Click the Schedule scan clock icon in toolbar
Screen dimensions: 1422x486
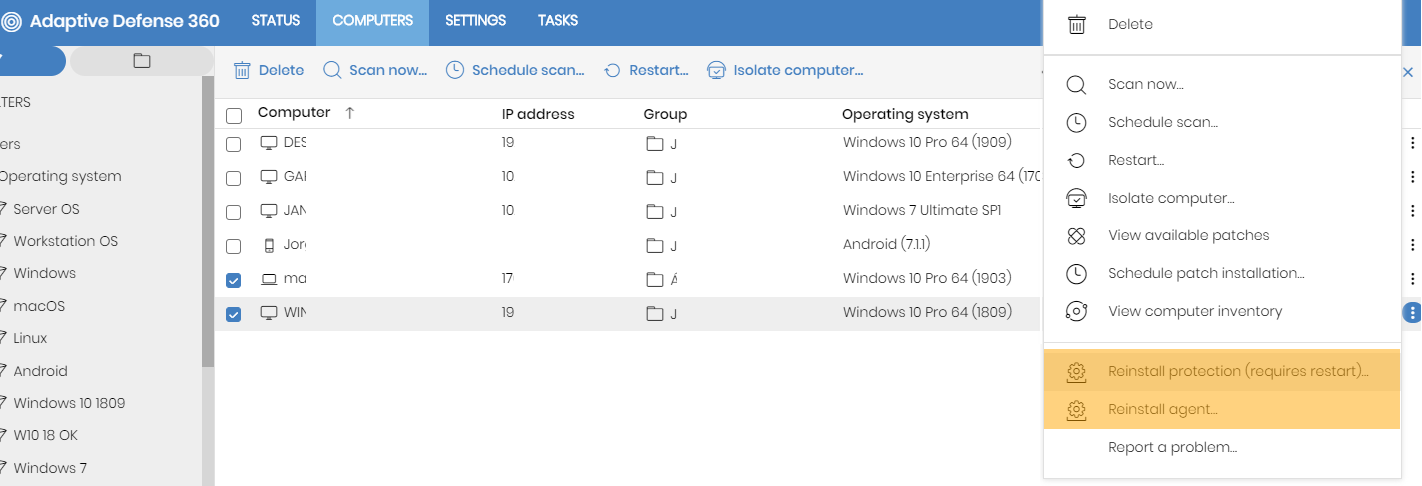(455, 70)
